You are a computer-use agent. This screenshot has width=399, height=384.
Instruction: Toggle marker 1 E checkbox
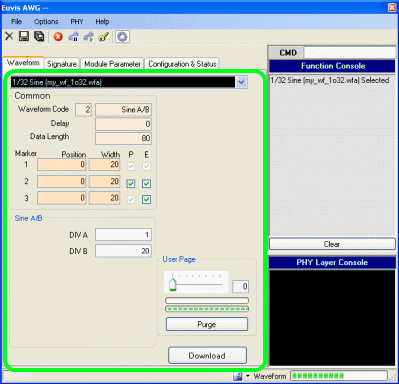click(146, 166)
